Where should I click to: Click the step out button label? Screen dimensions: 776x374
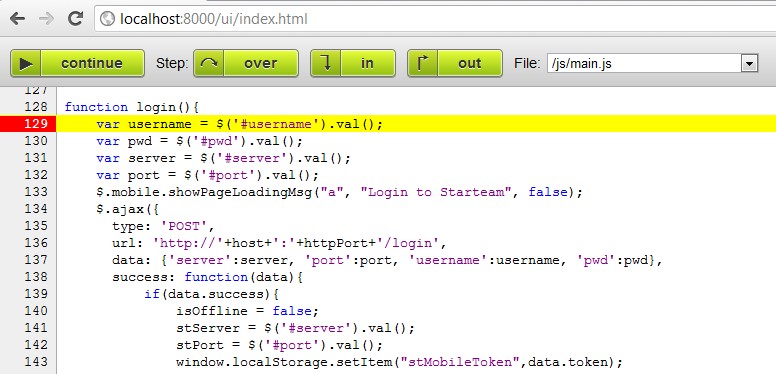[470, 63]
